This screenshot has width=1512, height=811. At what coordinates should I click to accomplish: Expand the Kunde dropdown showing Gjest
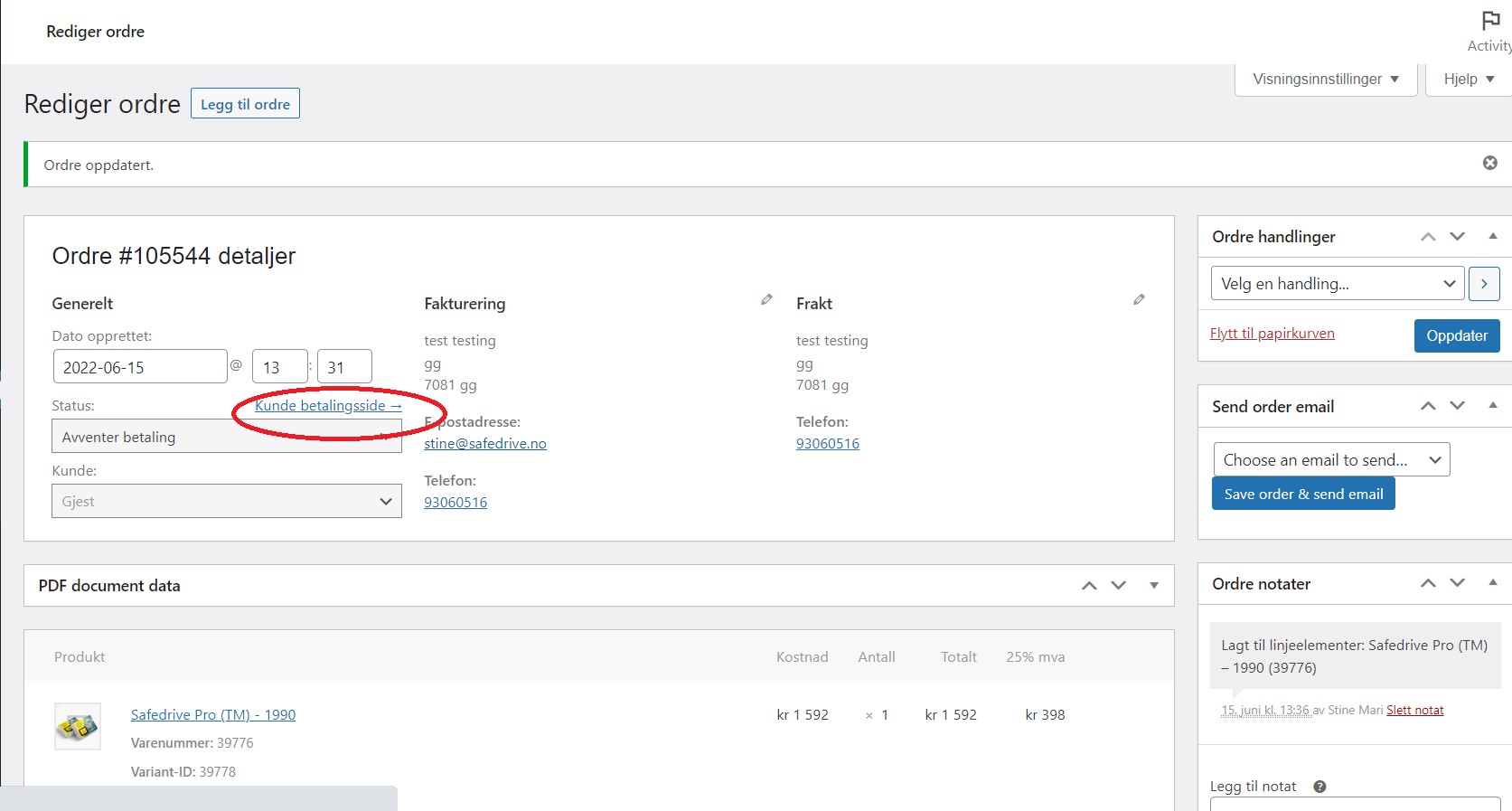tap(226, 502)
